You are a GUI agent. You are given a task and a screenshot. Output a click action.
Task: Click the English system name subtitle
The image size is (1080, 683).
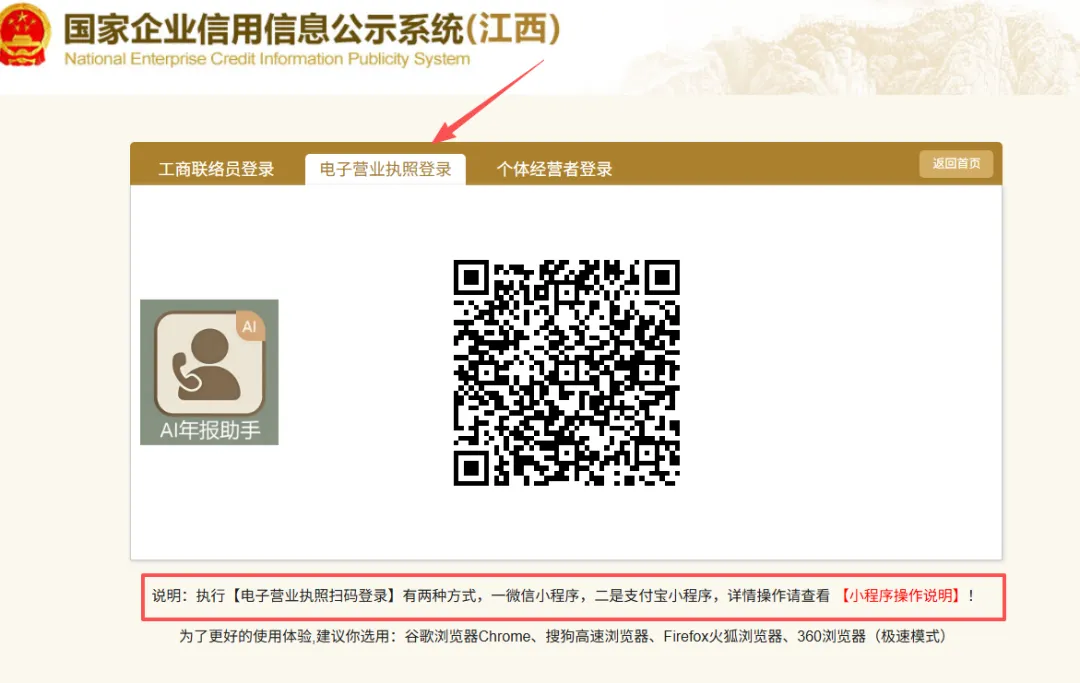click(x=267, y=59)
